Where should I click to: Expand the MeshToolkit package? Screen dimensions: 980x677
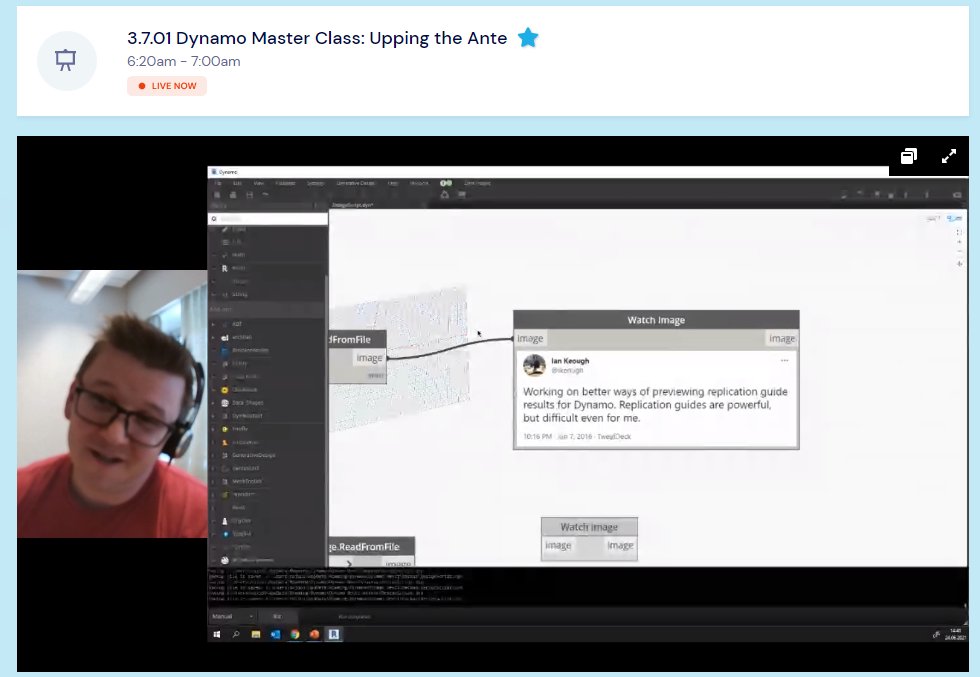214,482
